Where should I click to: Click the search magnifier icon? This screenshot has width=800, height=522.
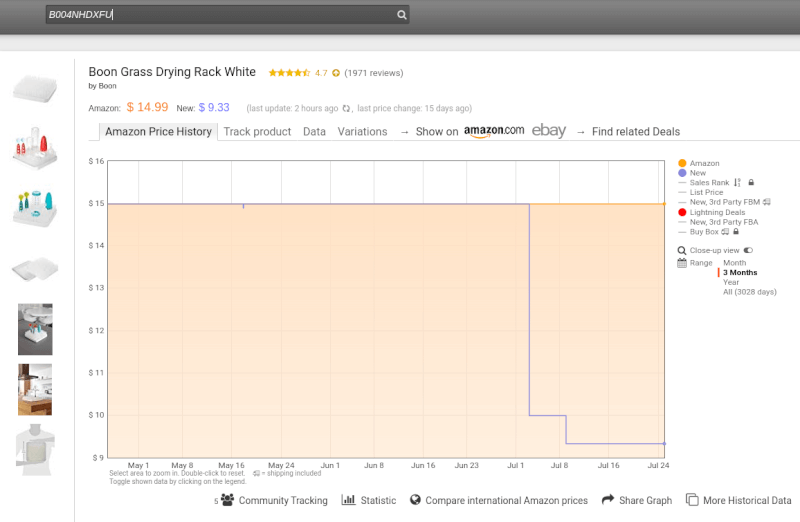[402, 15]
